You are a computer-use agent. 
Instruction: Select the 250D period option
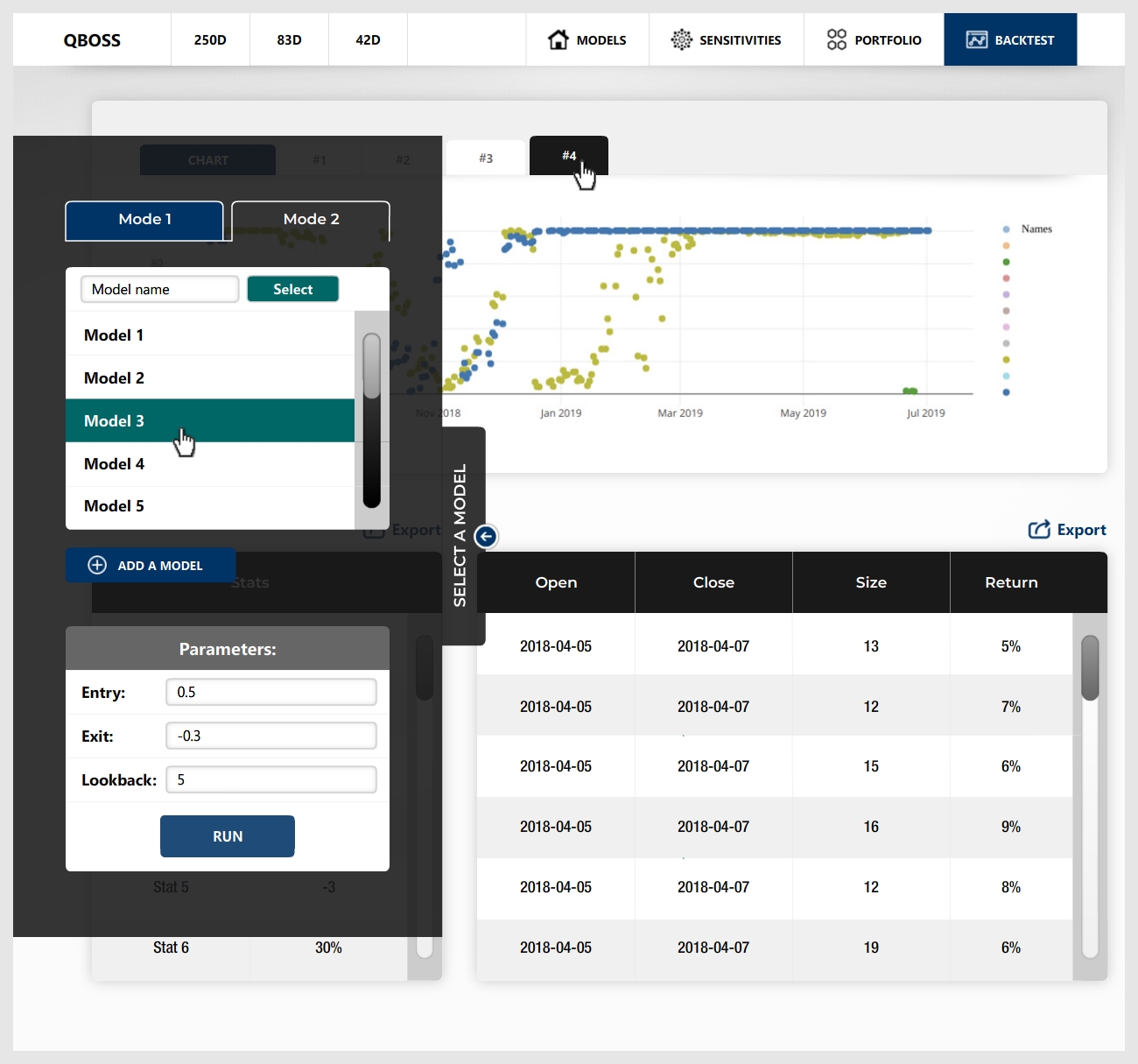click(x=210, y=40)
